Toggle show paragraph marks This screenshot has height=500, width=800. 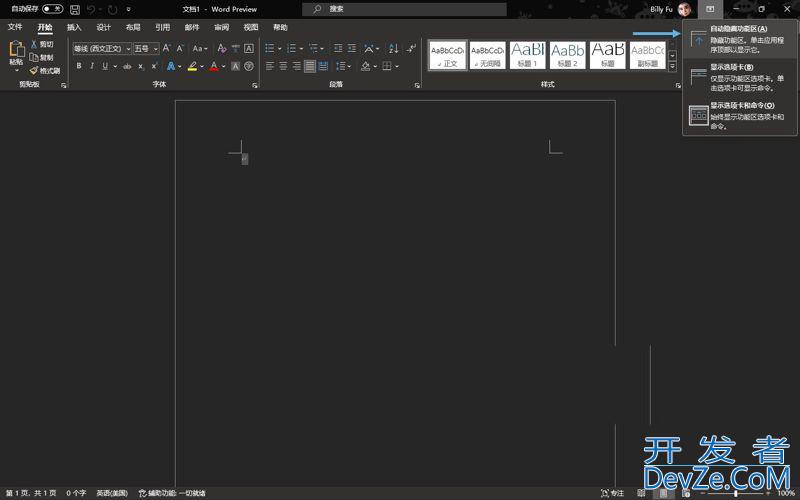(411, 48)
